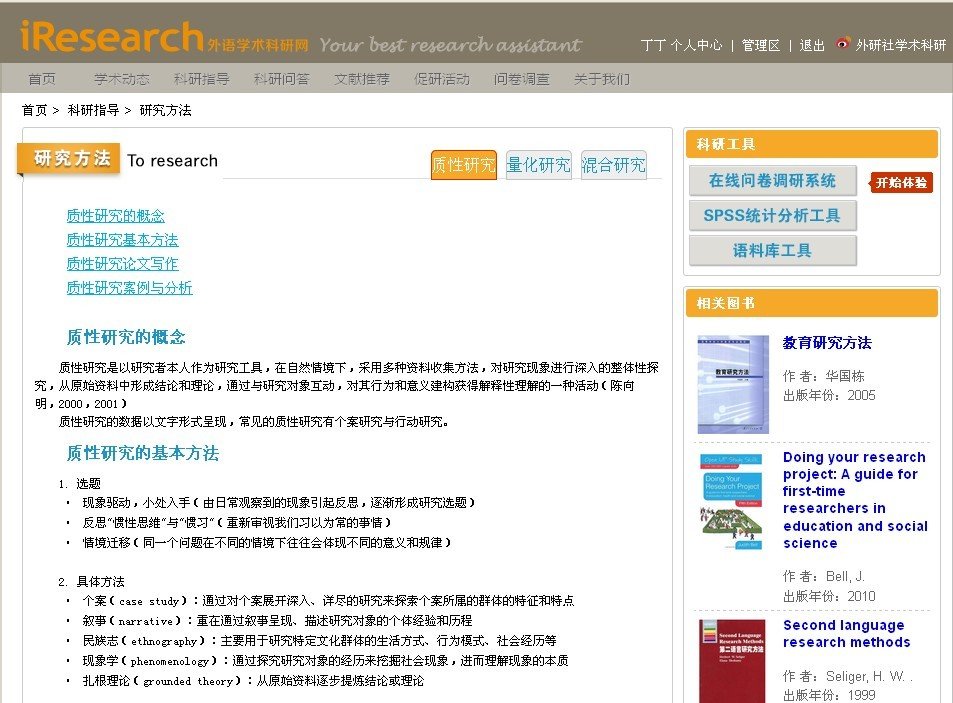953x703 pixels.
Task: Click the list item 2. 具体方法
Action: pos(91,581)
